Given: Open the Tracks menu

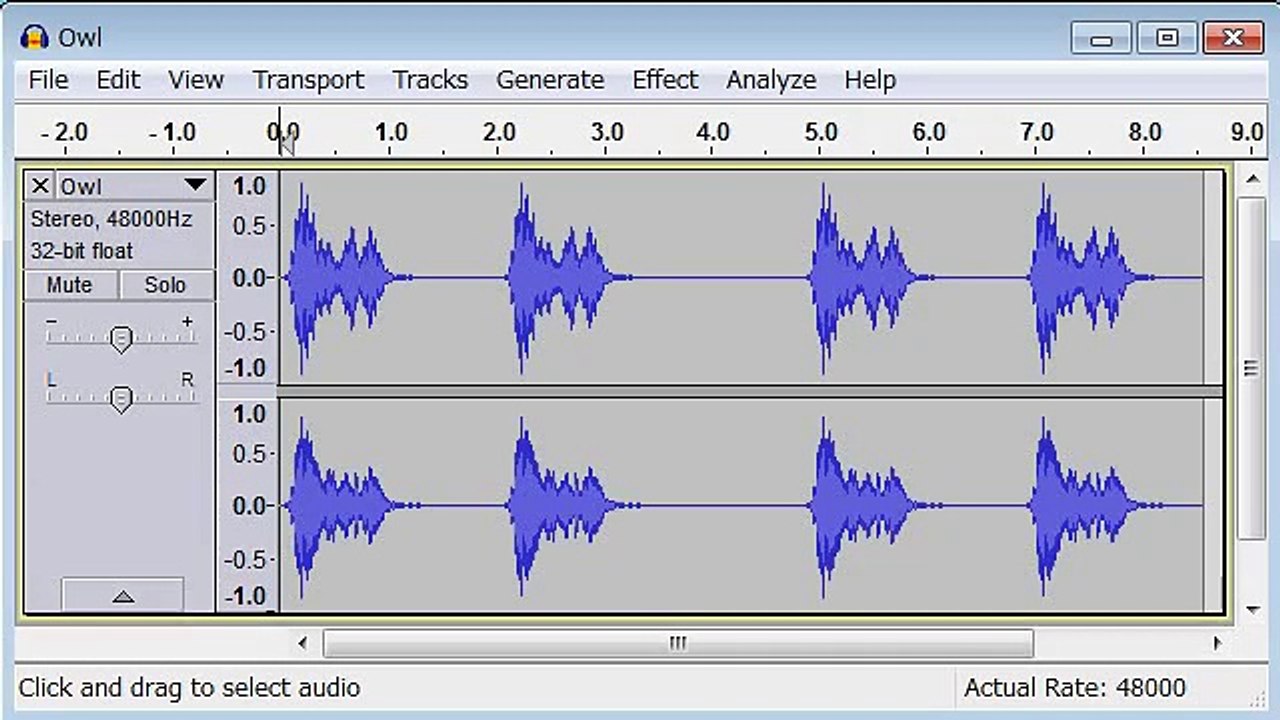Looking at the screenshot, I should pos(430,80).
